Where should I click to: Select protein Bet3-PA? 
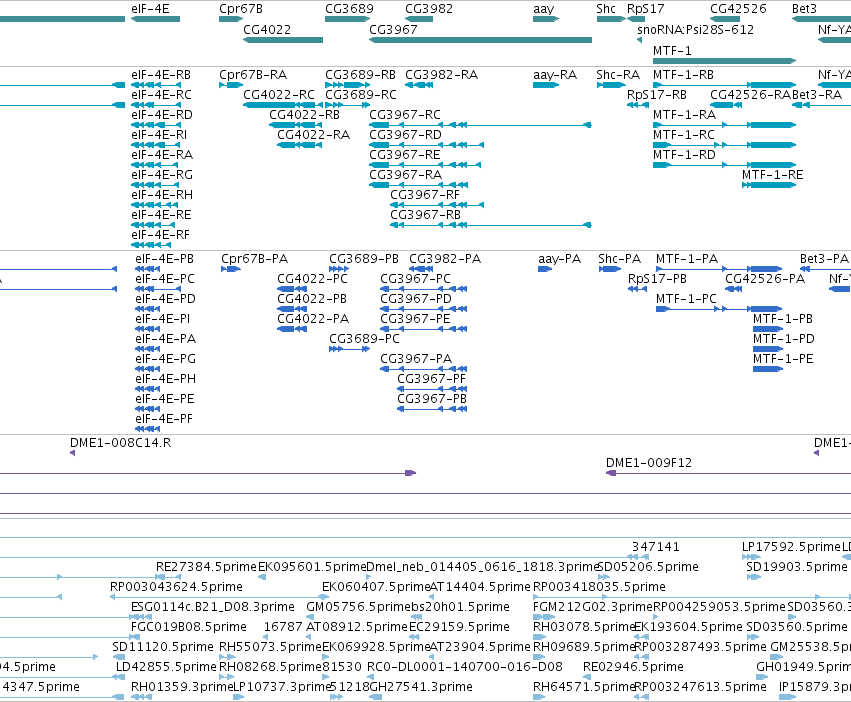[x=824, y=259]
